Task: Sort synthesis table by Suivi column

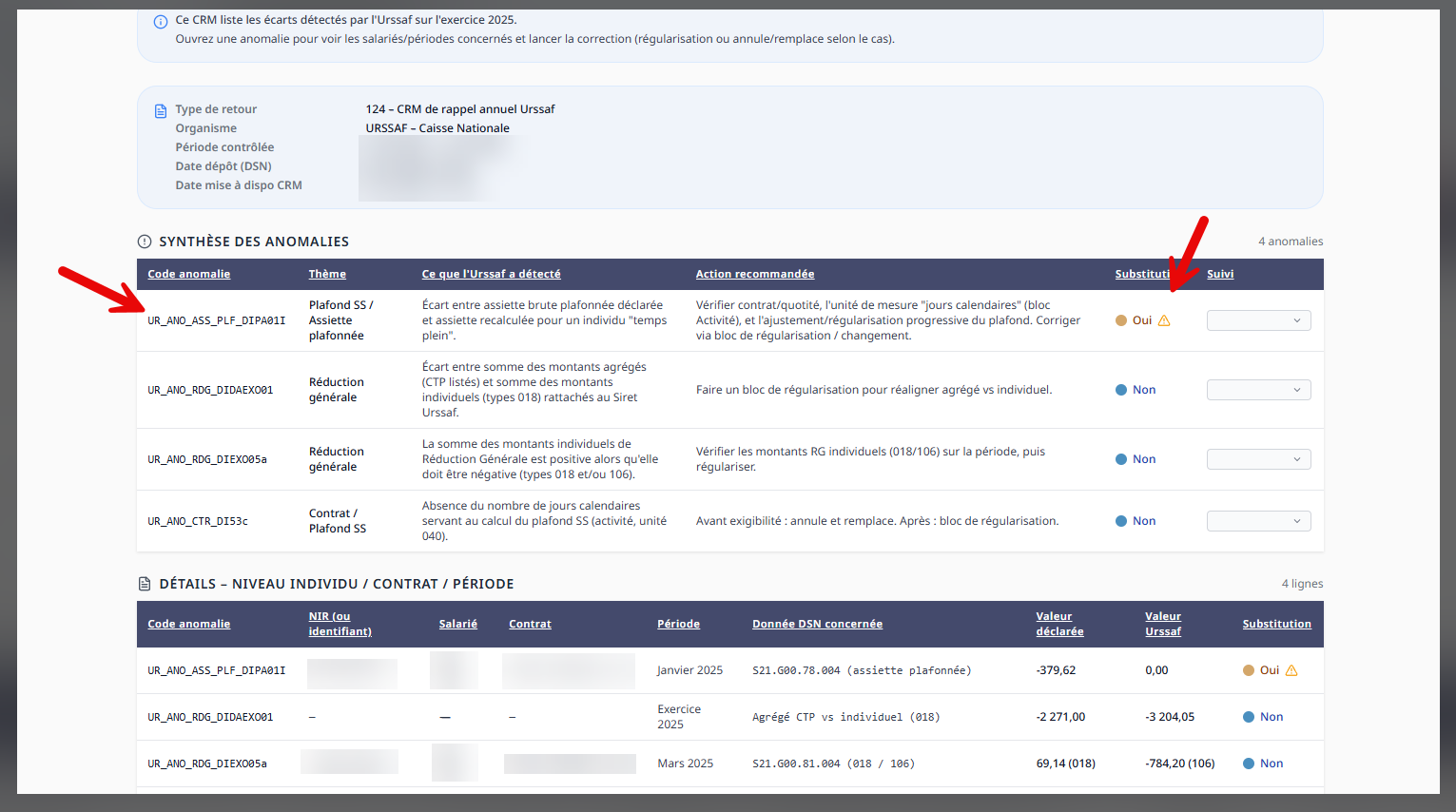Action: coord(1220,274)
